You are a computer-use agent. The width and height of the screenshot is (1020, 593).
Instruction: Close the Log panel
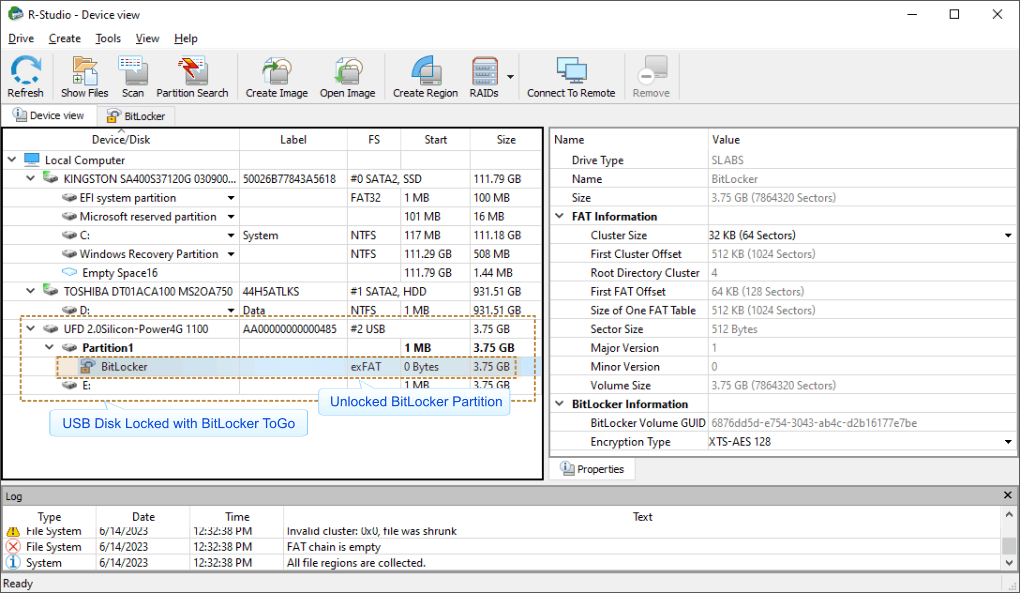coord(1008,495)
